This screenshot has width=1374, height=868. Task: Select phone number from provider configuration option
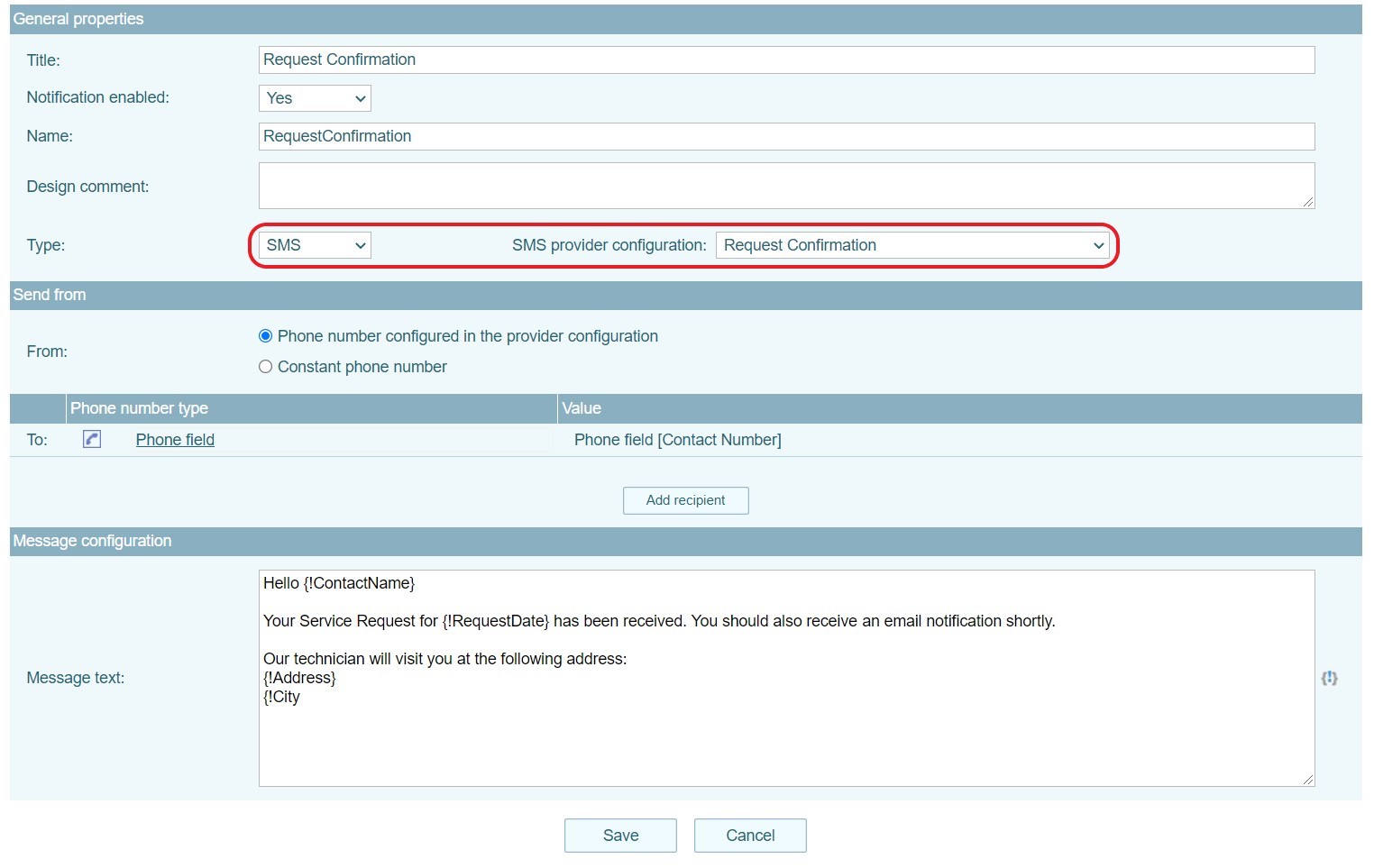point(265,336)
